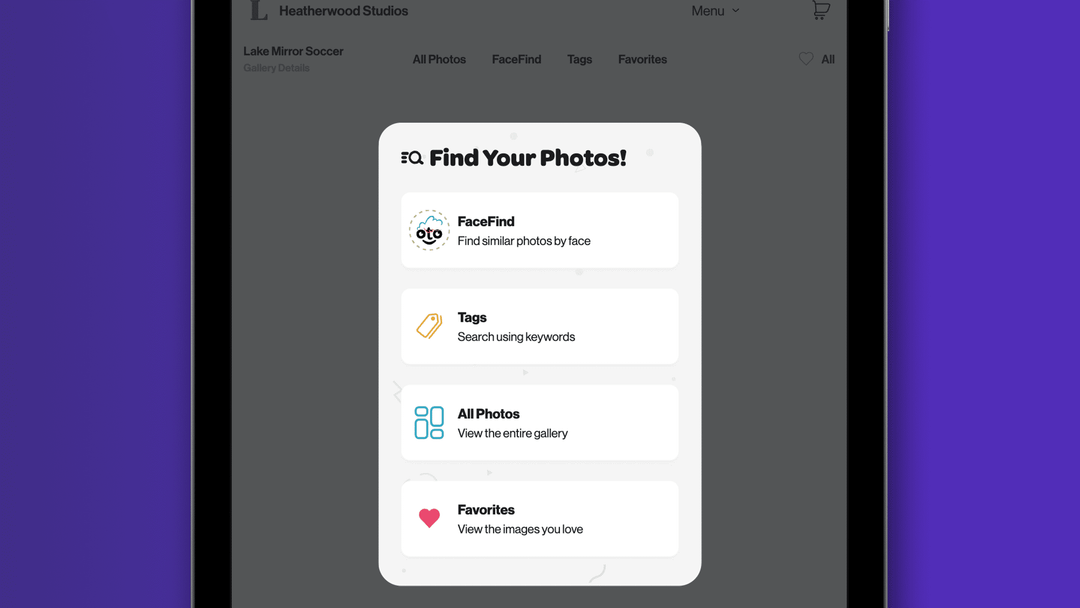This screenshot has width=1080, height=608.
Task: Open the Favorites tab in the navigation
Action: tap(642, 59)
